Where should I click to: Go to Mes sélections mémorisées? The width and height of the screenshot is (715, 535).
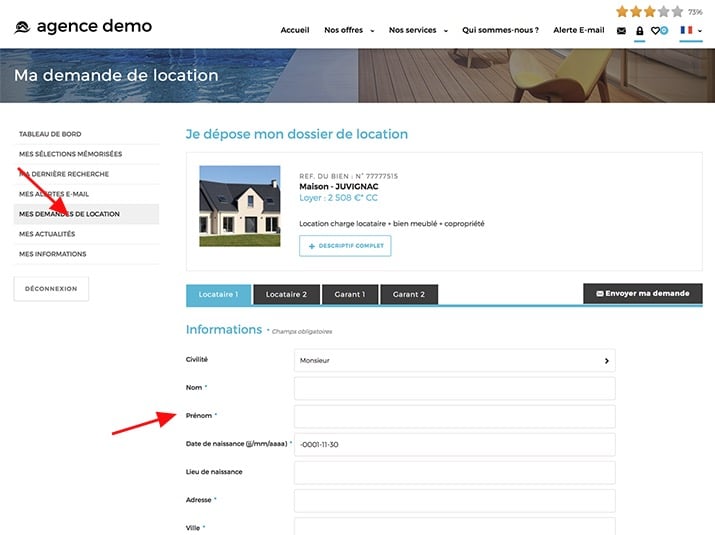pyautogui.click(x=70, y=154)
